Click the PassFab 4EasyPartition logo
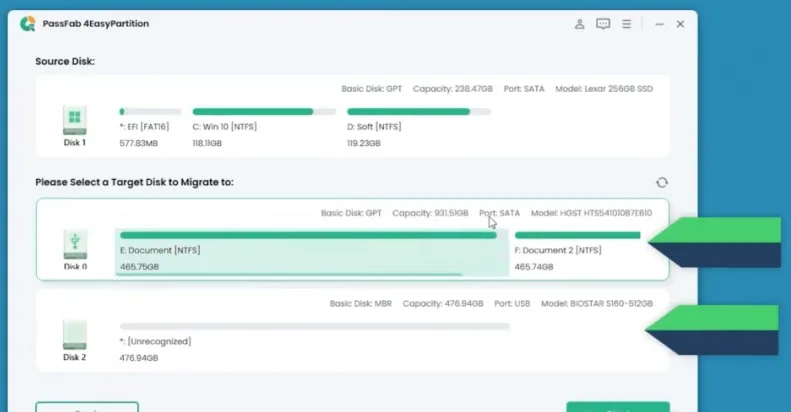 coord(28,24)
